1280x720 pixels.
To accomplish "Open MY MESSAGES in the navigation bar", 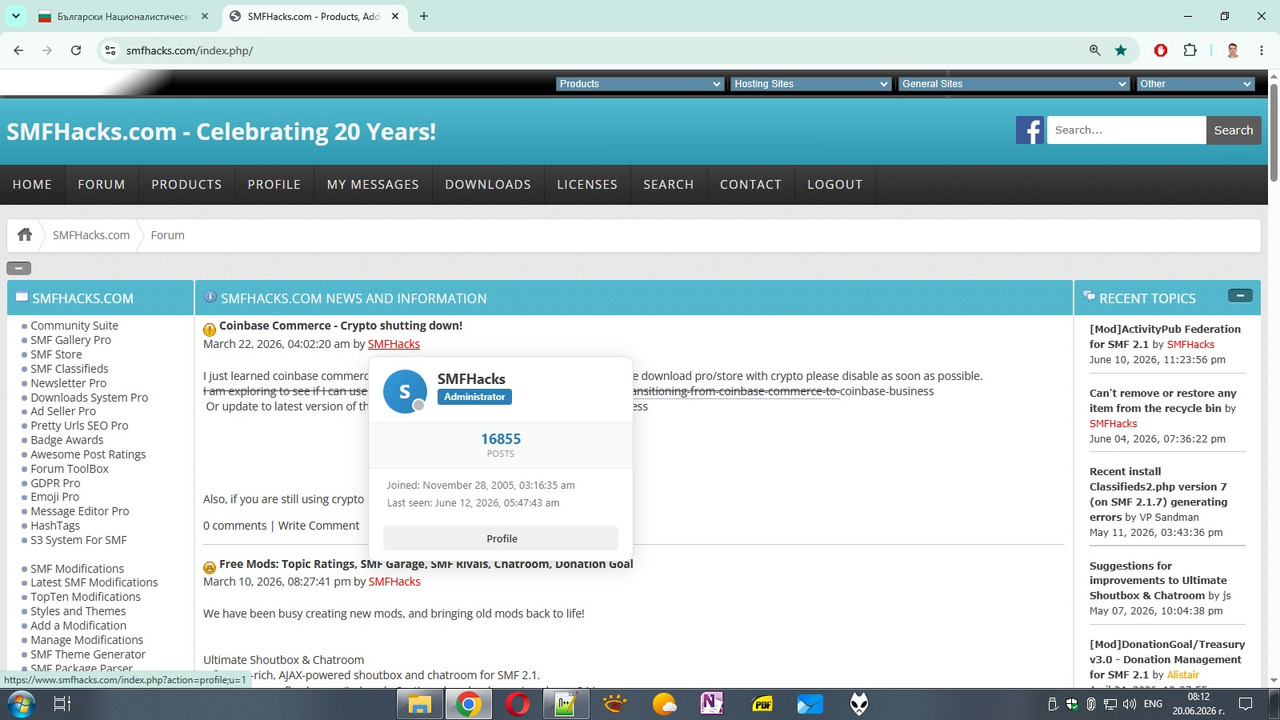I will (x=373, y=184).
